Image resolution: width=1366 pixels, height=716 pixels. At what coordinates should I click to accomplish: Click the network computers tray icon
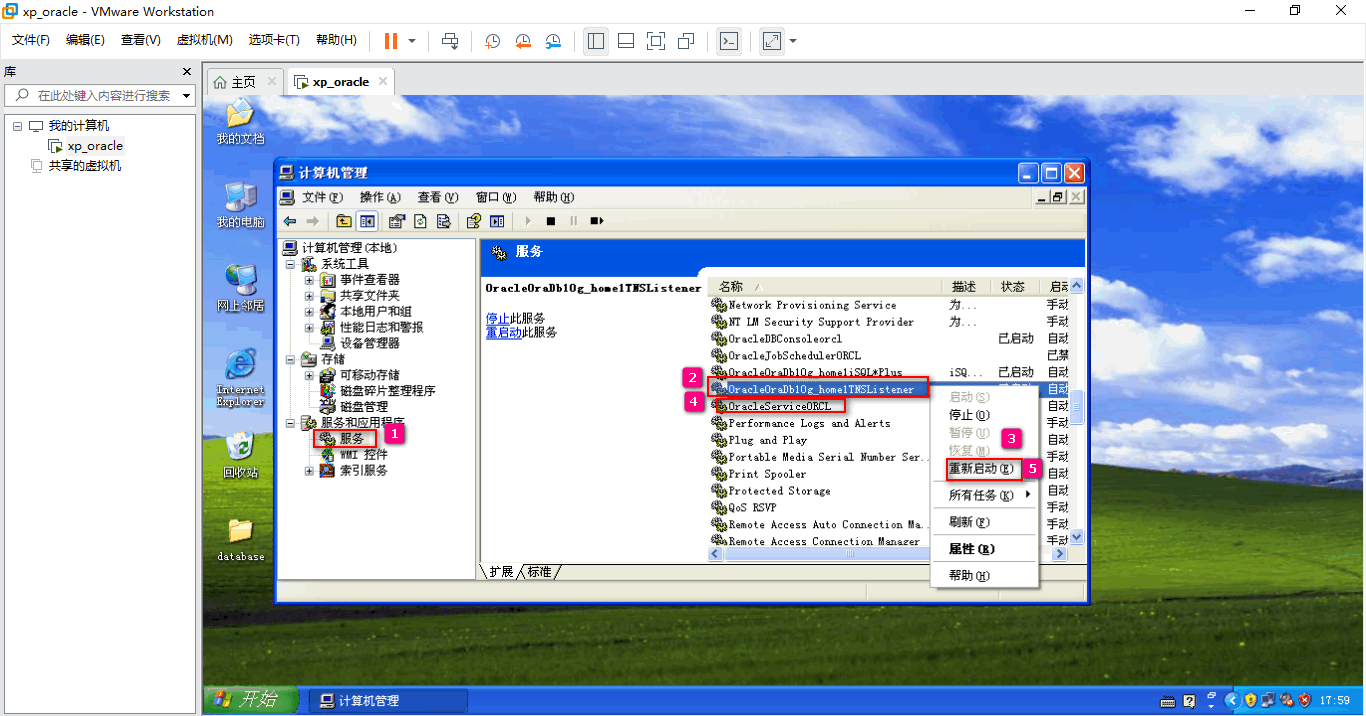point(1268,700)
